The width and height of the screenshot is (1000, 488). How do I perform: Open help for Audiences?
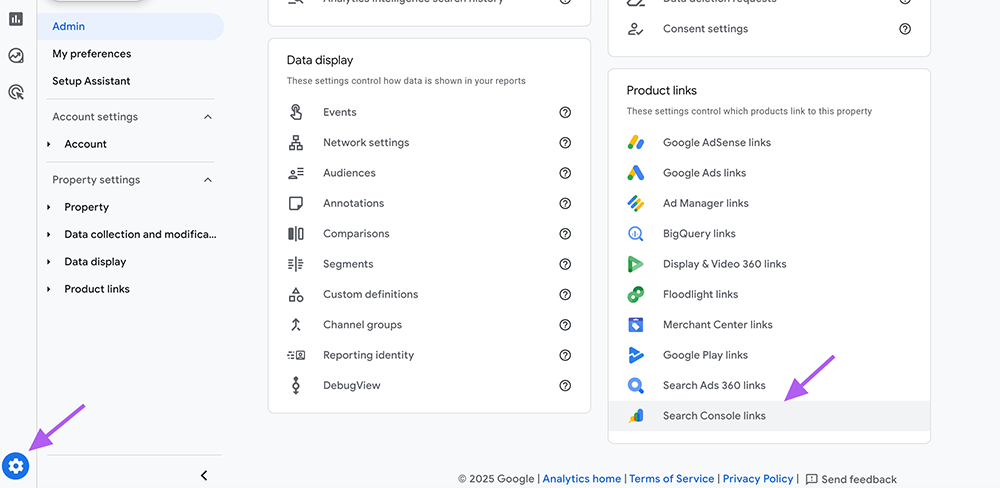[565, 173]
